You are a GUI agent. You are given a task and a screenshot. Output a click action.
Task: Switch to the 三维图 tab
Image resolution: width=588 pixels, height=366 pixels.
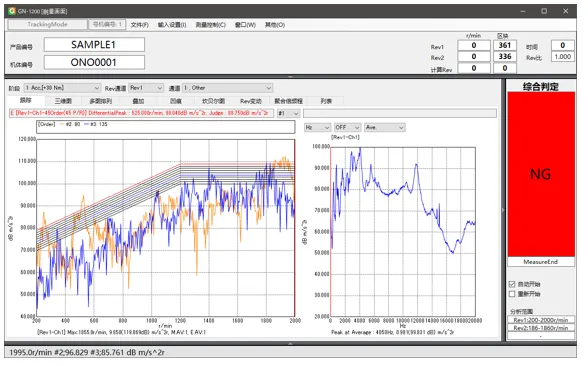click(x=63, y=101)
